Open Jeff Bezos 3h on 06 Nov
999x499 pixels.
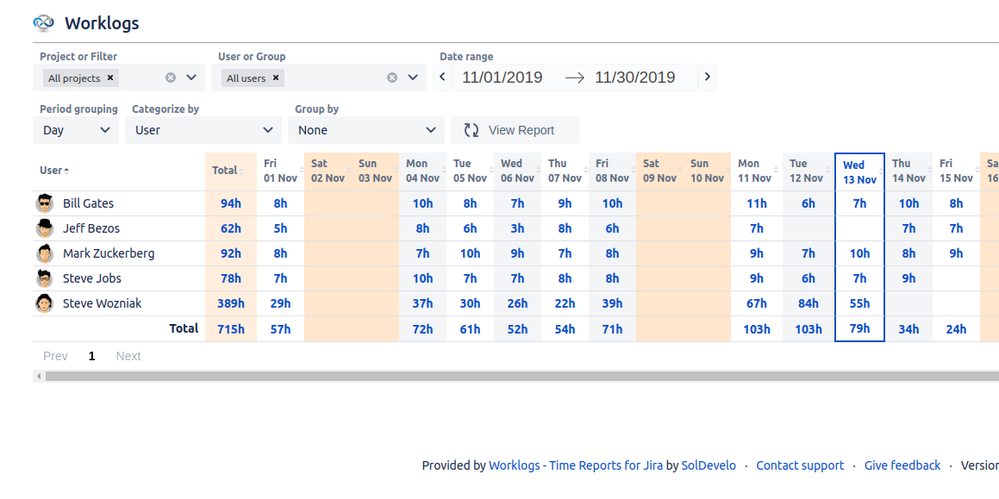517,228
